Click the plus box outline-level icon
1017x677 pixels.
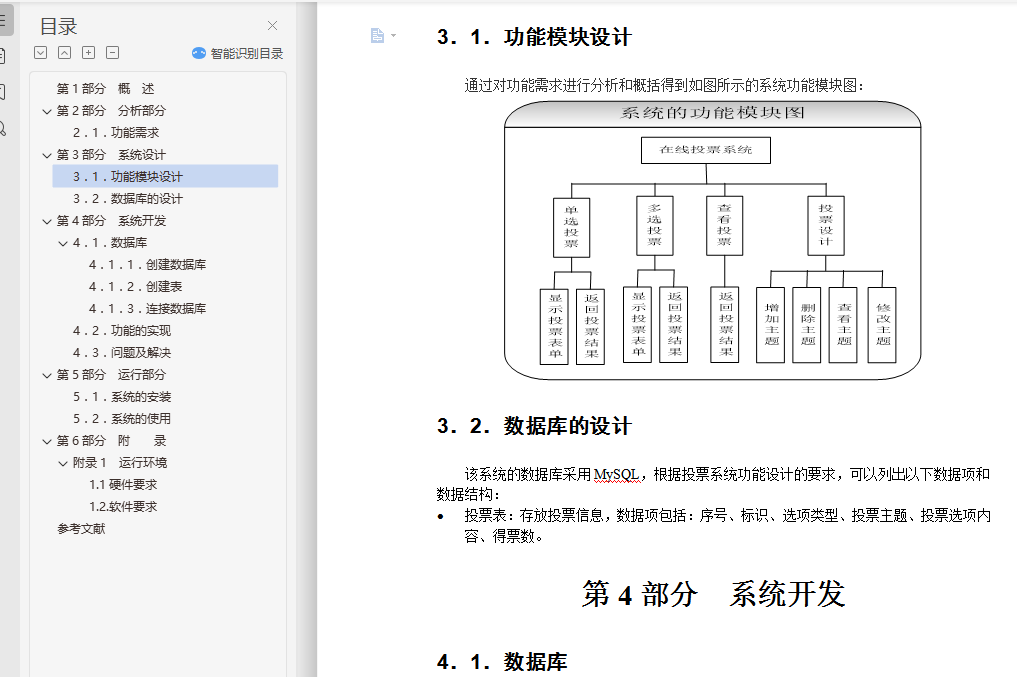tap(89, 53)
